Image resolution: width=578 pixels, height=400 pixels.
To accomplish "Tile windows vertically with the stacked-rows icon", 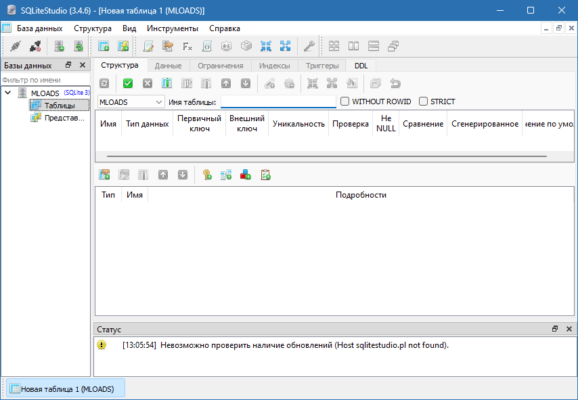I will point(373,46).
